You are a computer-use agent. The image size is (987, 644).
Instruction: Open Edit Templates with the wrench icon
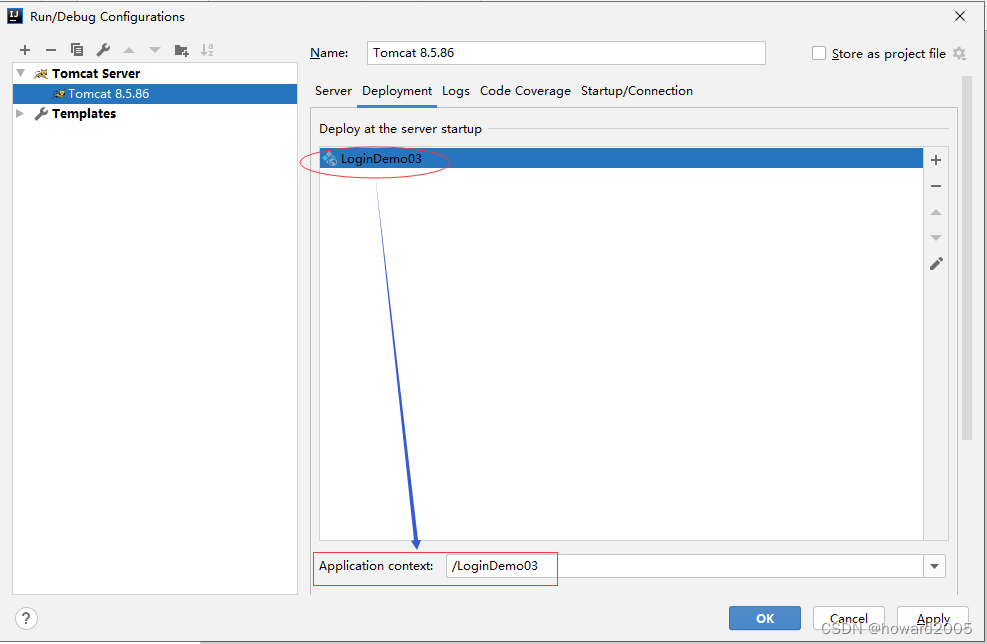(x=102, y=49)
